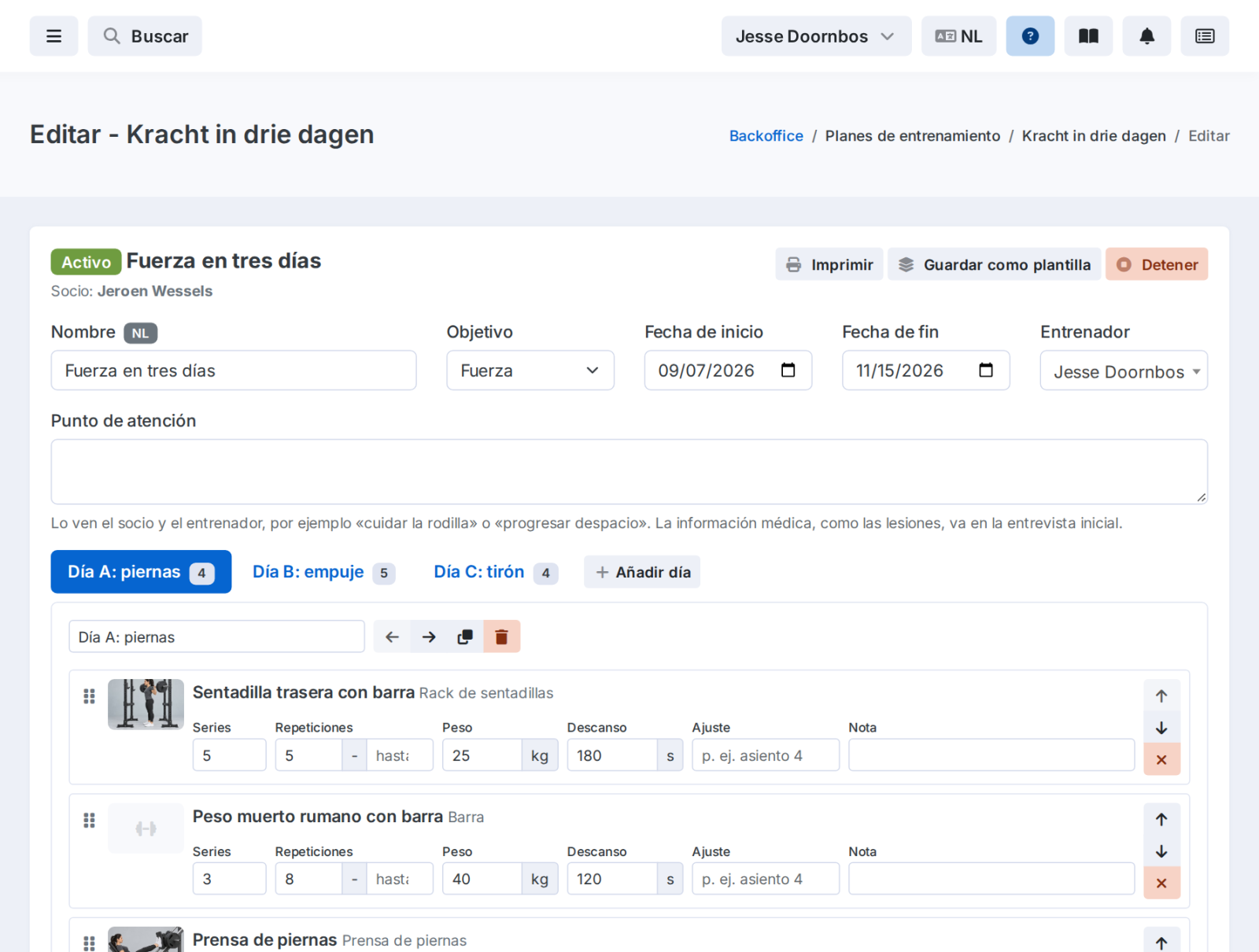Expand the Entrenador select box
The height and width of the screenshot is (952, 1259).
(x=1124, y=371)
